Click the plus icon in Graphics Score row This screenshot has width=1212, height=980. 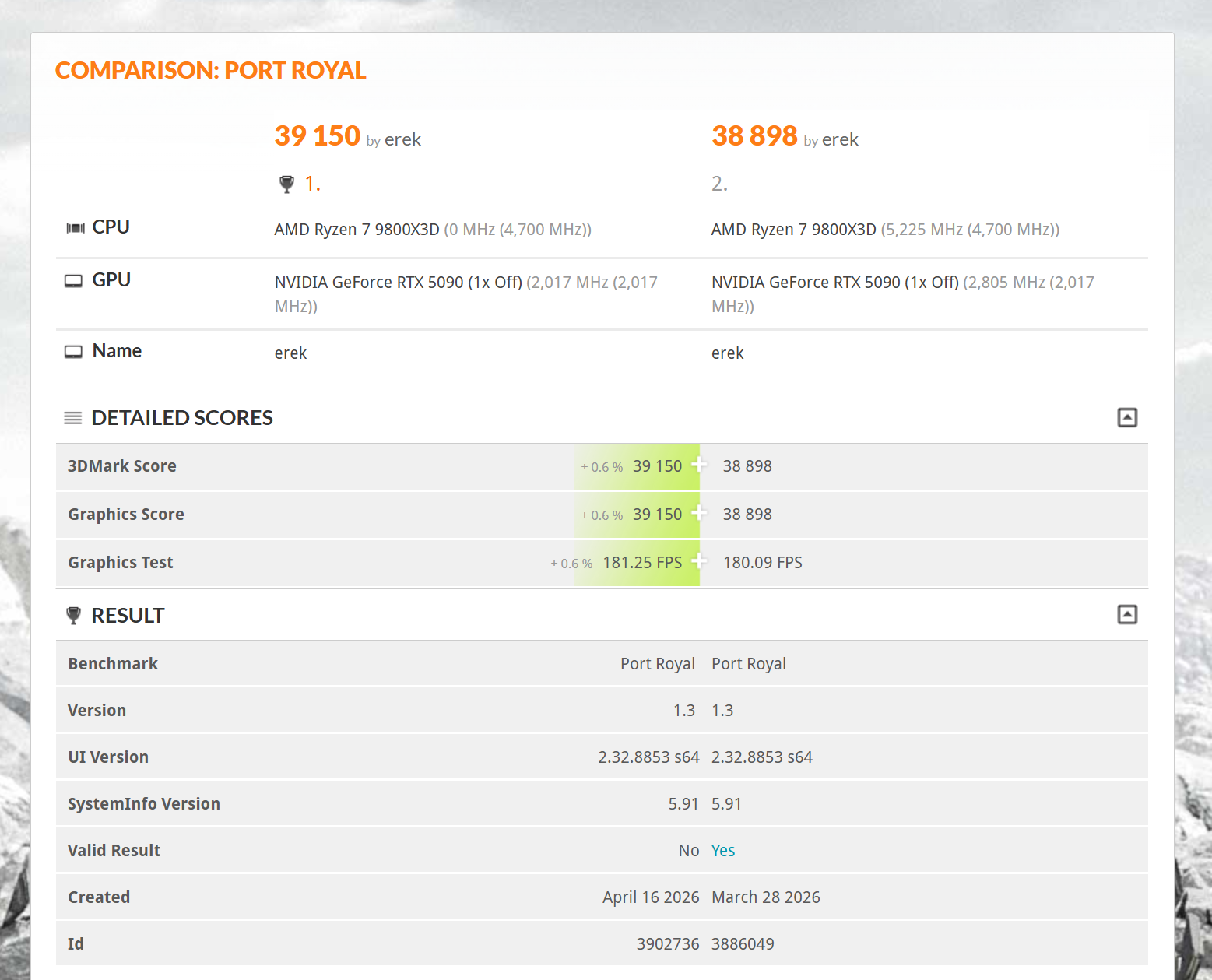coord(698,514)
